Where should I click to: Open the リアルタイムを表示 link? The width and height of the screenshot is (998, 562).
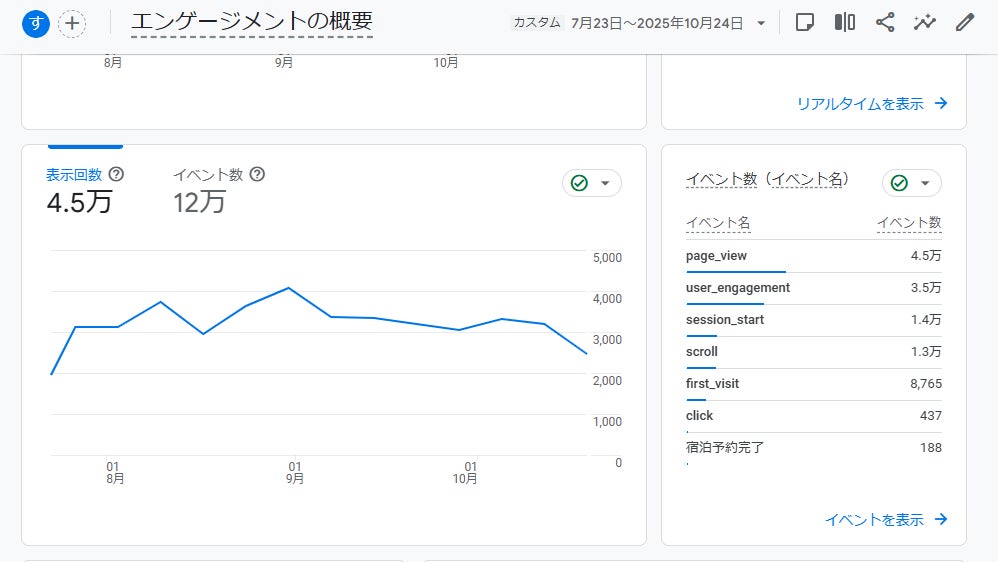(871, 103)
